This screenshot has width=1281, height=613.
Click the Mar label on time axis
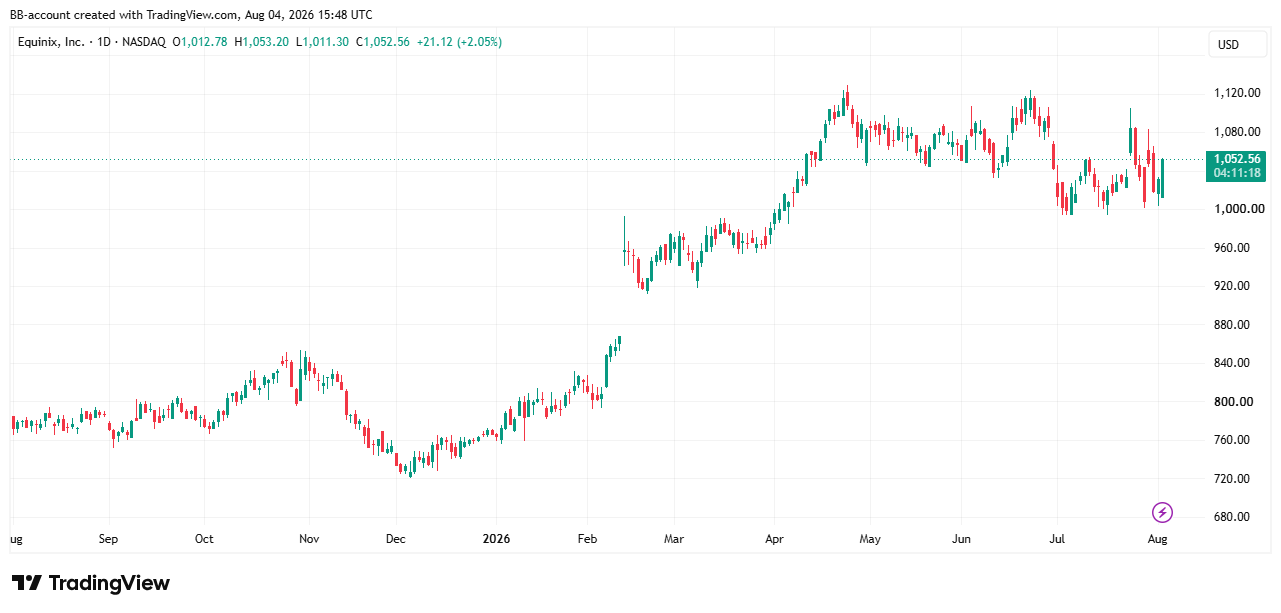tap(674, 539)
